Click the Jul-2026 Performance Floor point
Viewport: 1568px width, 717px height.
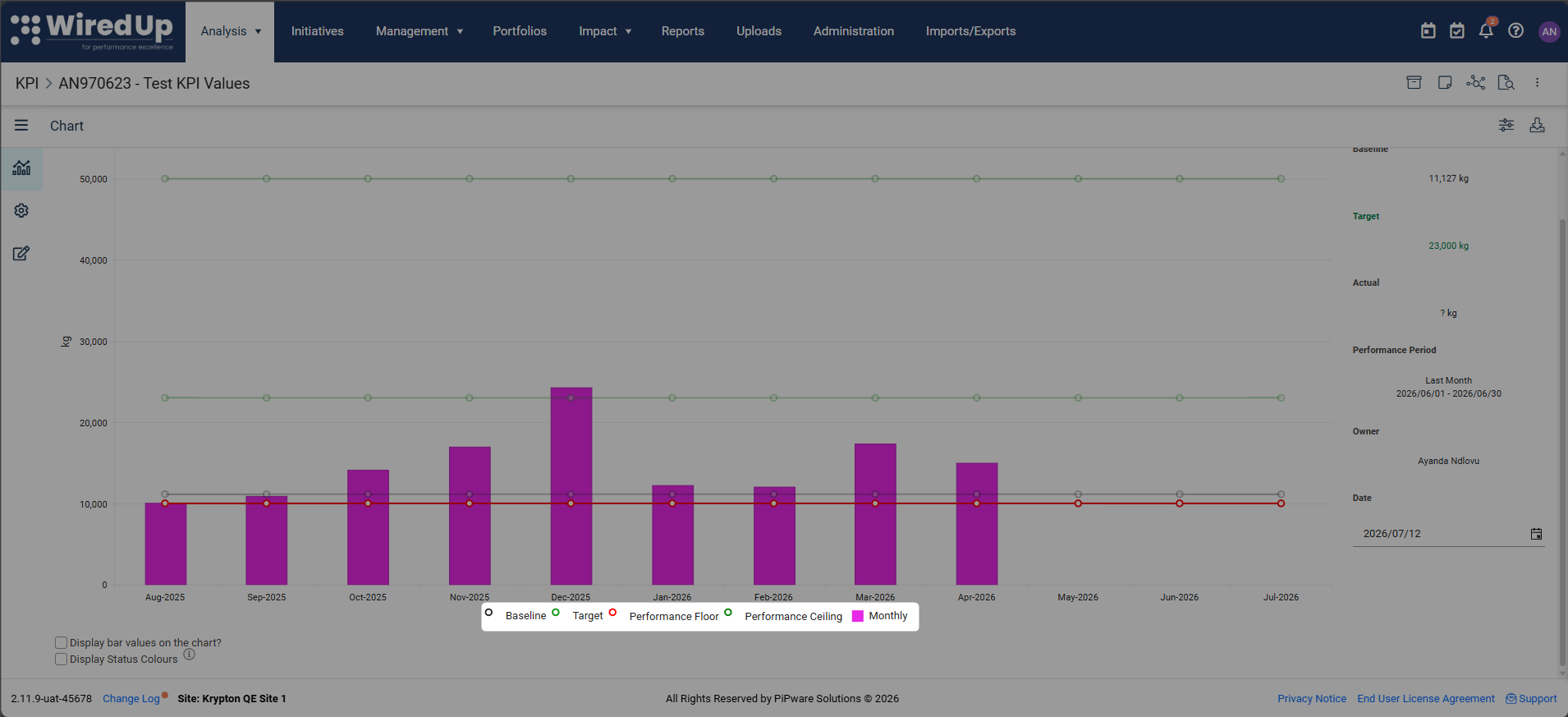[1281, 503]
